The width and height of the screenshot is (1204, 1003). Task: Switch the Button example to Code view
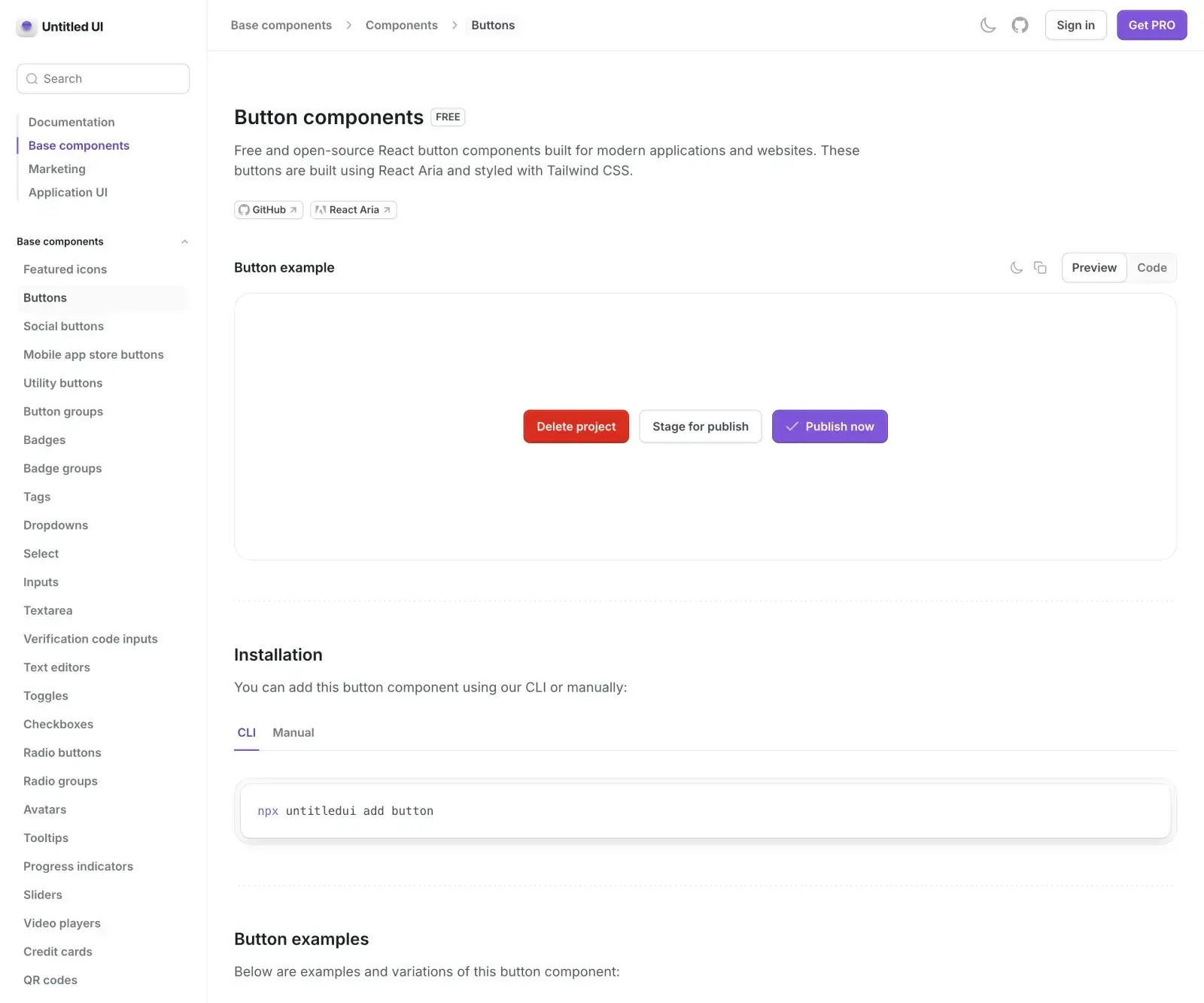pos(1151,267)
